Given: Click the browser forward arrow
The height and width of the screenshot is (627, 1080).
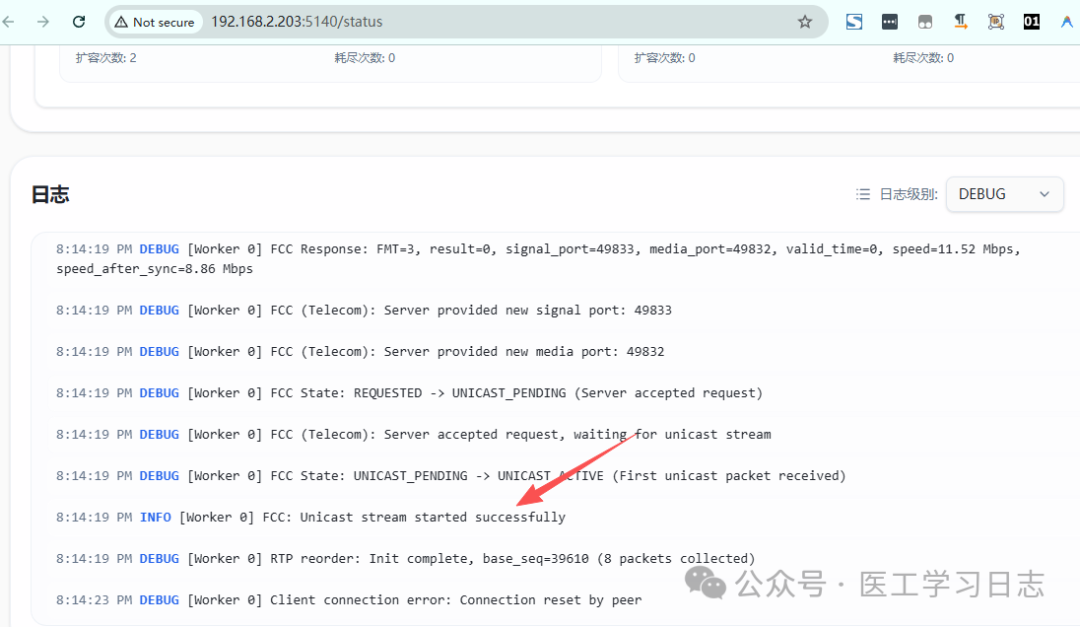Looking at the screenshot, I should pyautogui.click(x=43, y=21).
